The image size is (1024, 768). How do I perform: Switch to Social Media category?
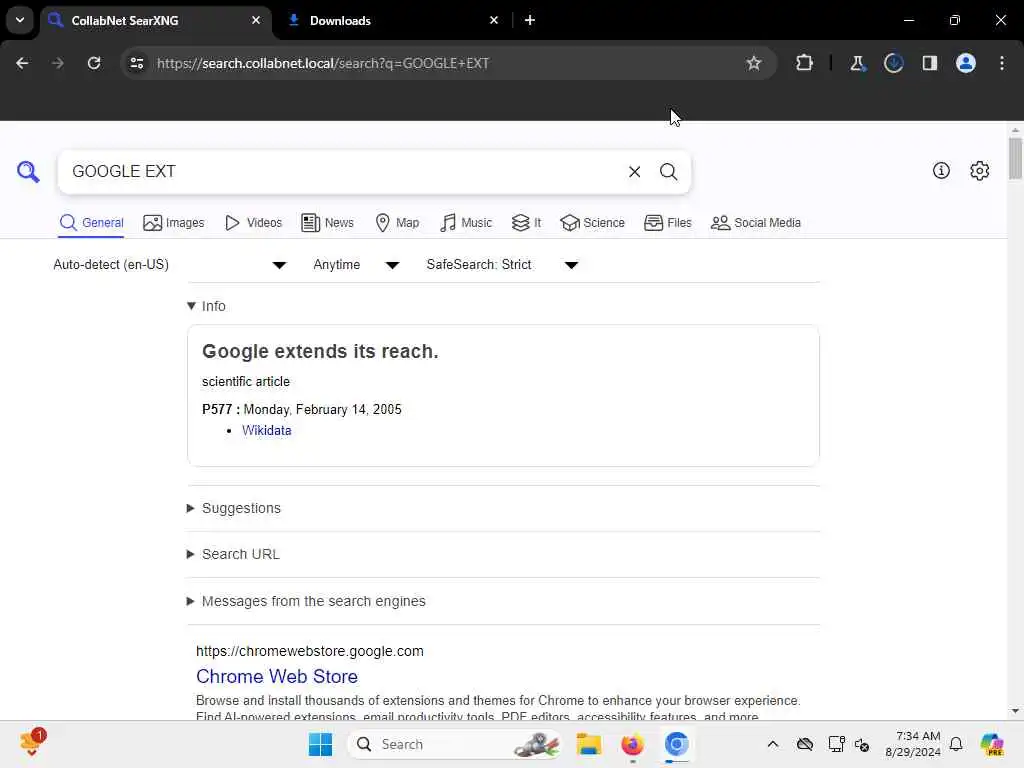[x=756, y=223]
